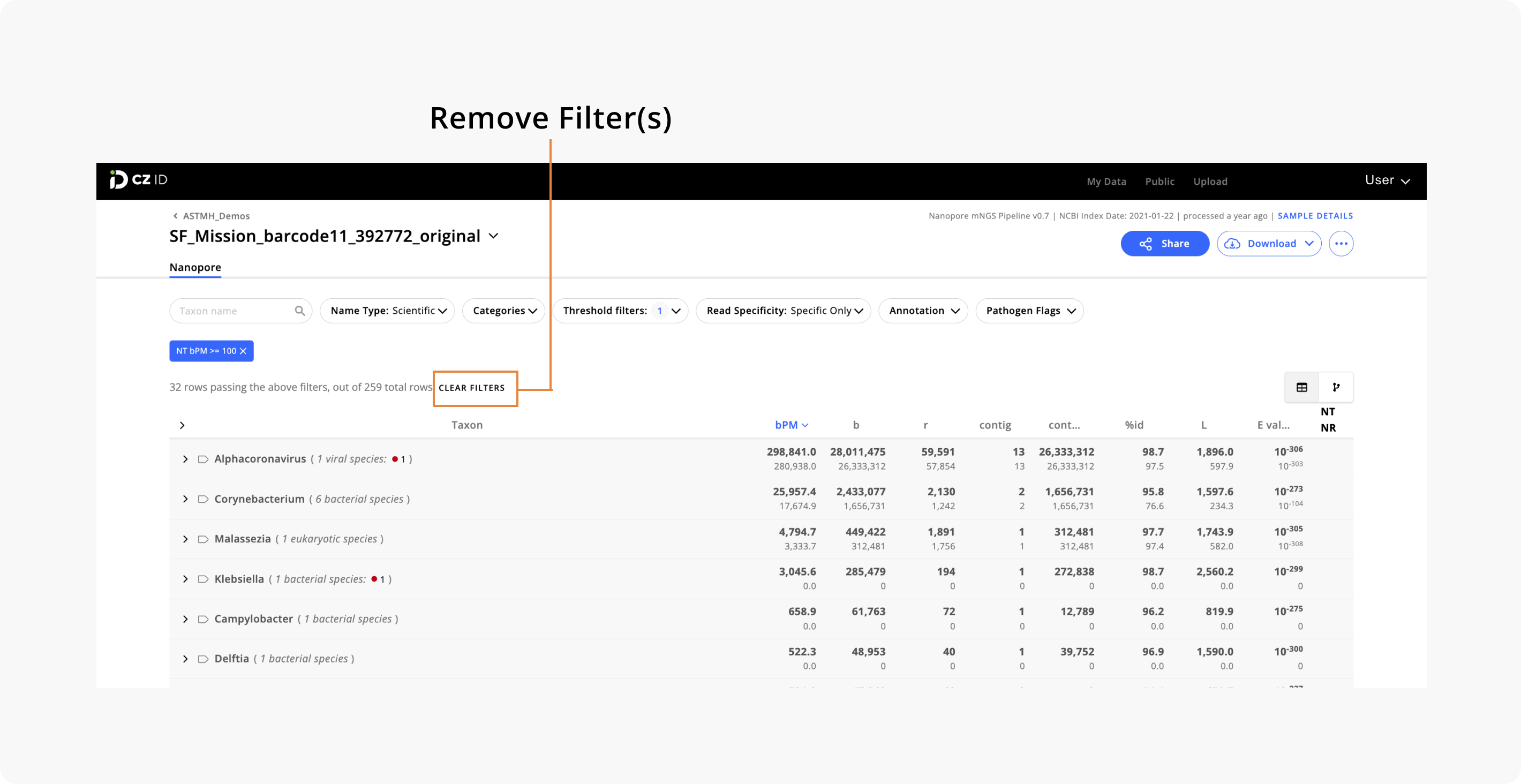Go to My Data
The width and height of the screenshot is (1521, 784).
tap(1106, 181)
